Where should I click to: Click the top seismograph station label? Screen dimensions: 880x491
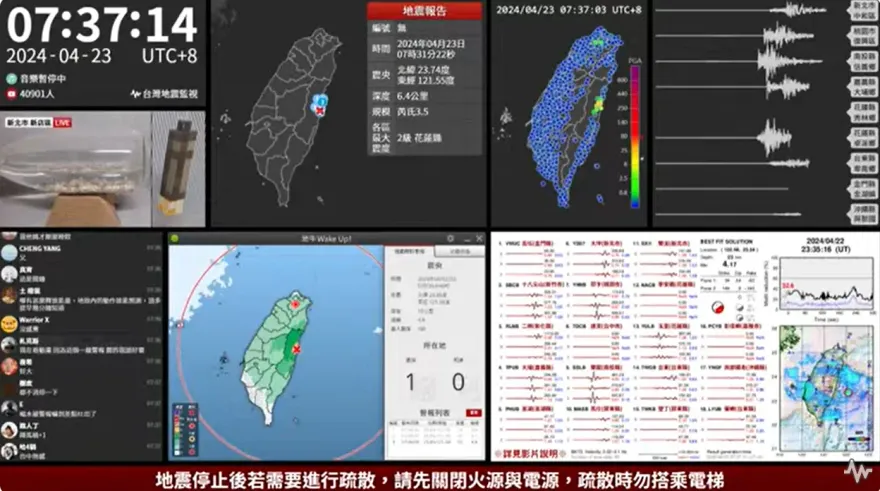863,11
